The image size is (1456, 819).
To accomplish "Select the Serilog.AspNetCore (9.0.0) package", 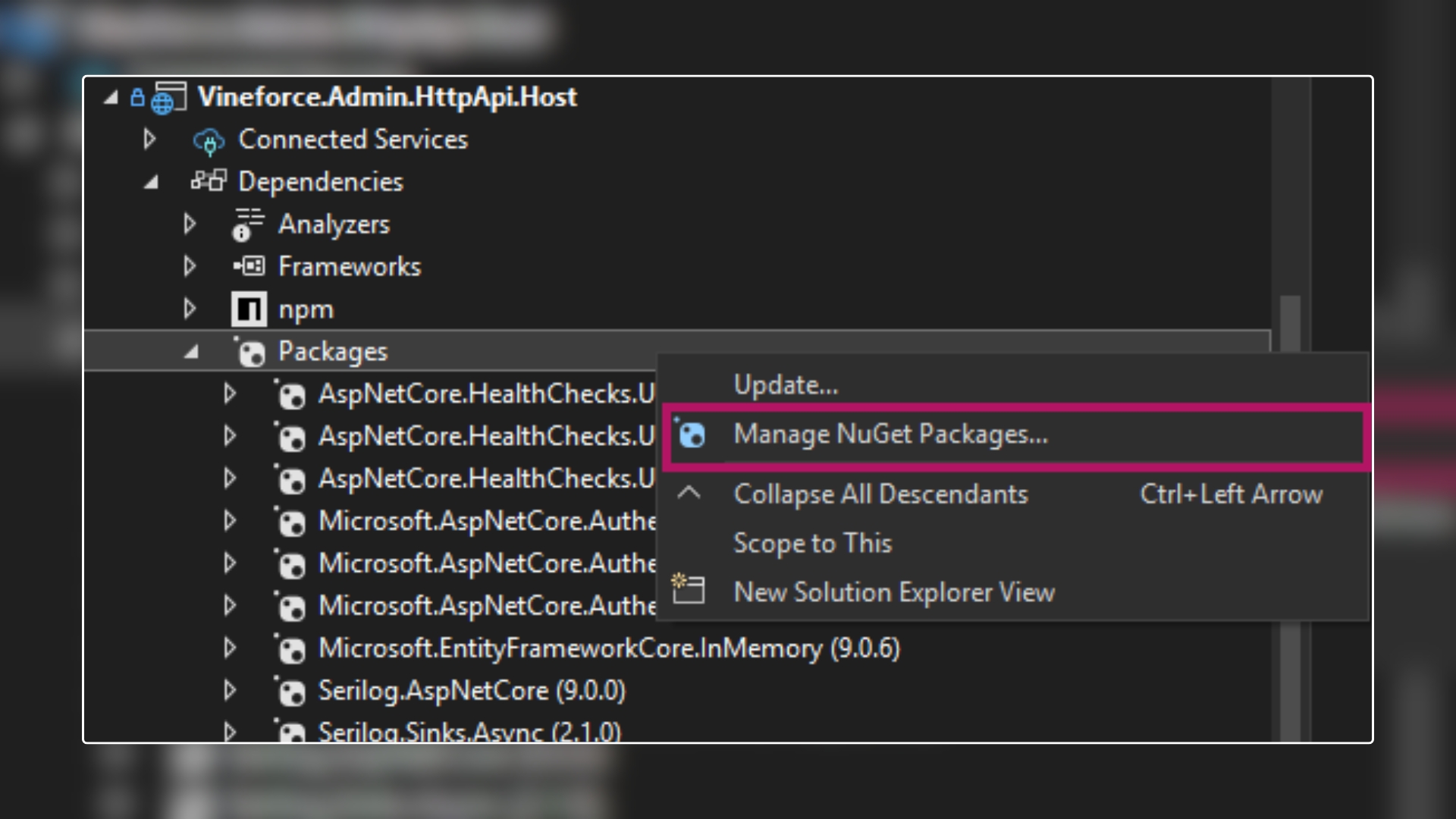I will [472, 691].
